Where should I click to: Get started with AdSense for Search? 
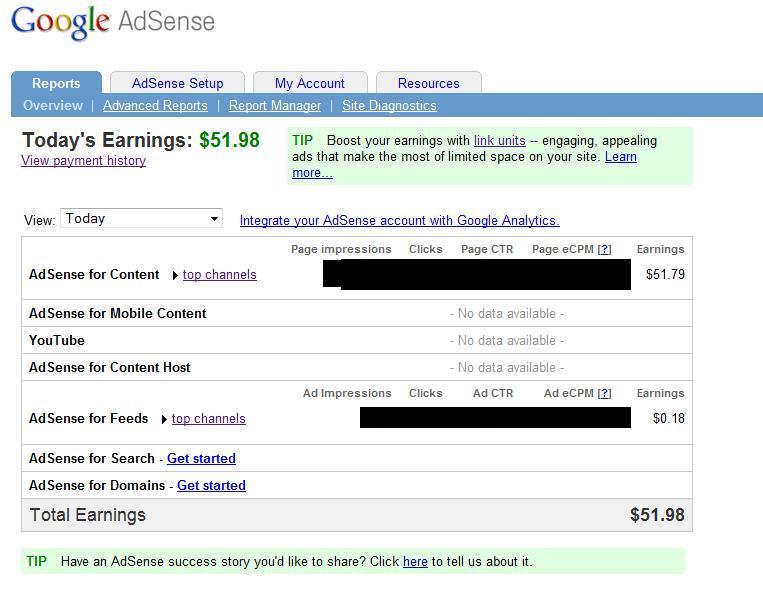pyautogui.click(x=201, y=459)
